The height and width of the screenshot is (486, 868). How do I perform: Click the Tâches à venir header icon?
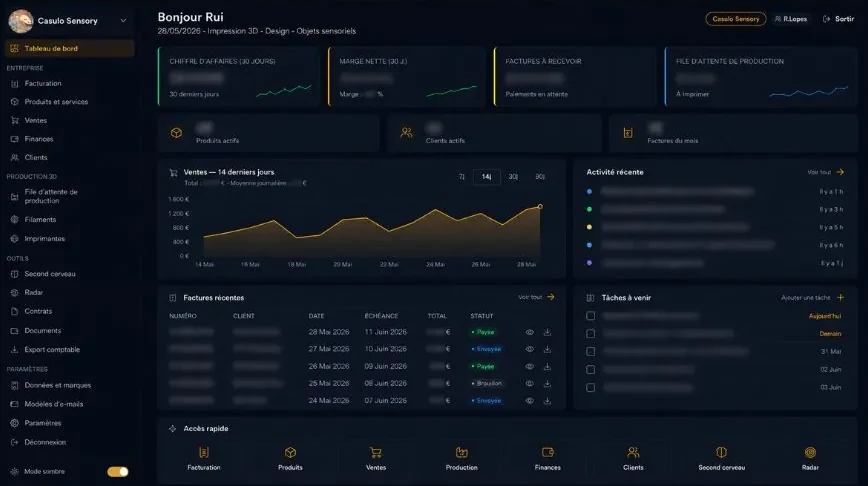[x=590, y=298]
